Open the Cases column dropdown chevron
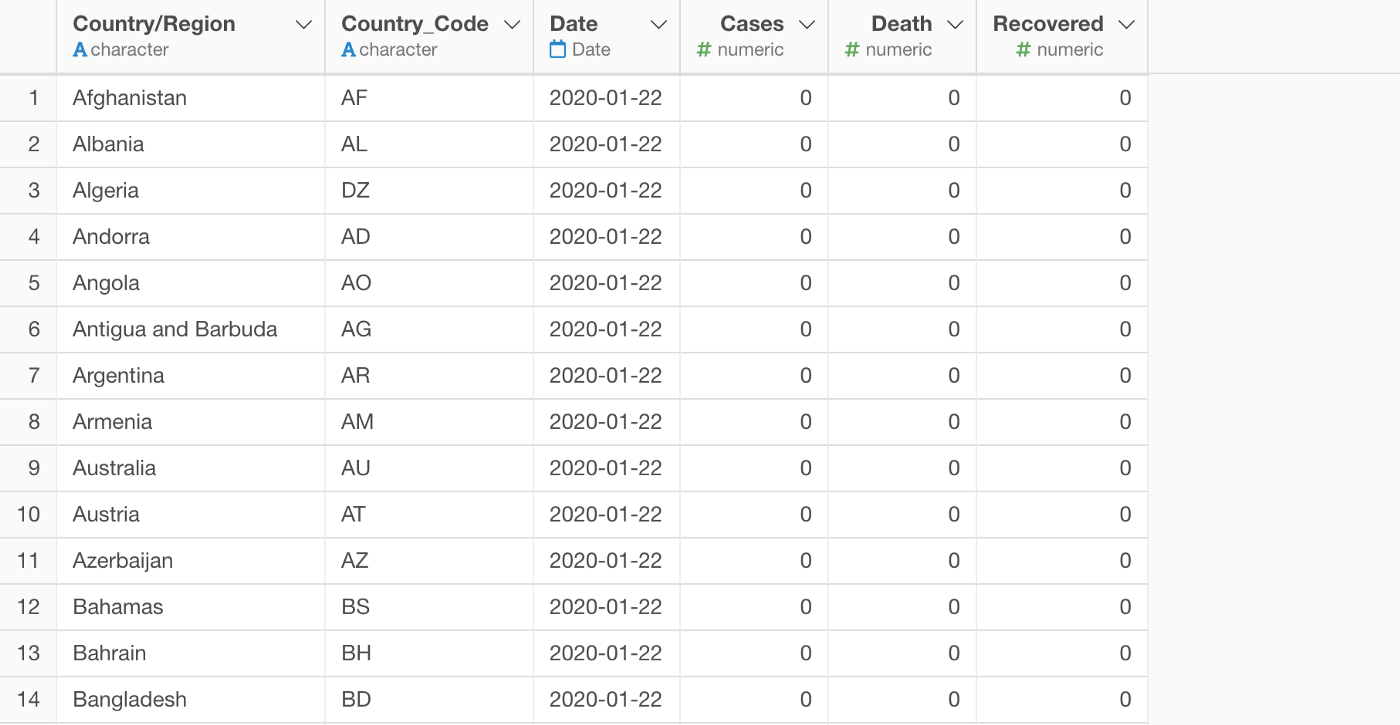The width and height of the screenshot is (1400, 725). (807, 25)
